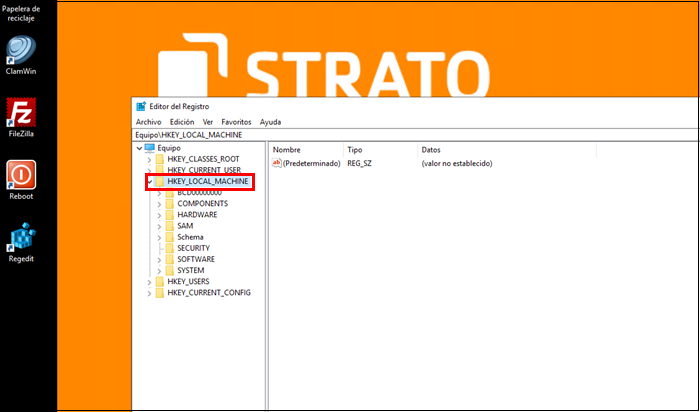
Task: Expand the SOFTWARE subkey
Action: 159,260
